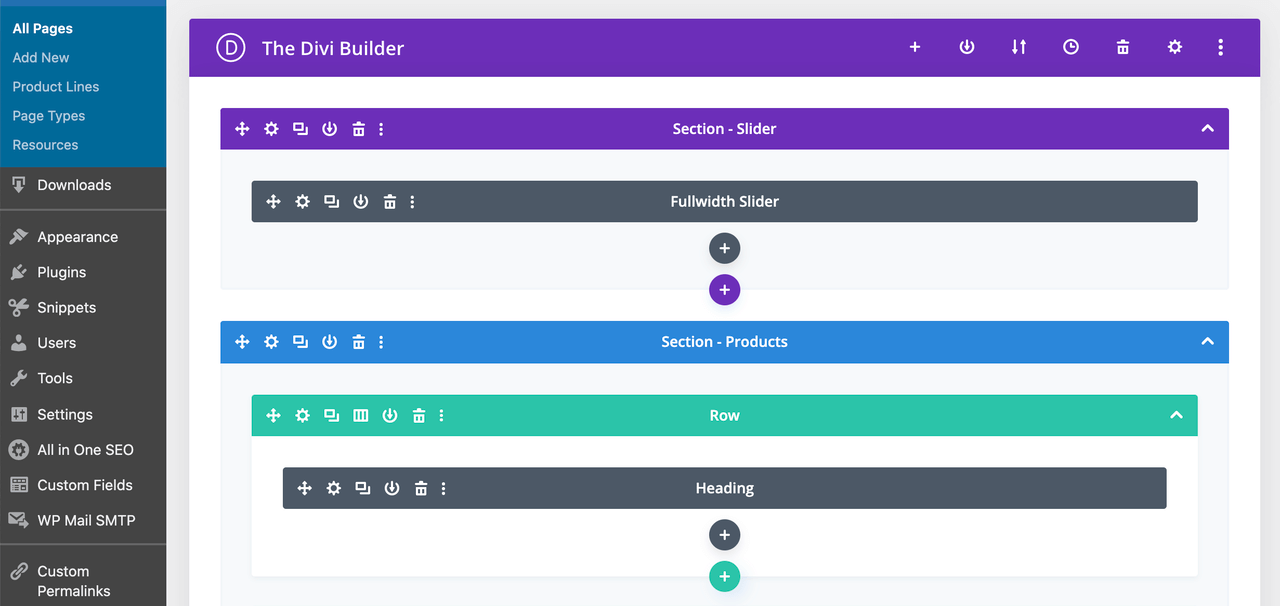Save Section - Slider to library

[329, 129]
